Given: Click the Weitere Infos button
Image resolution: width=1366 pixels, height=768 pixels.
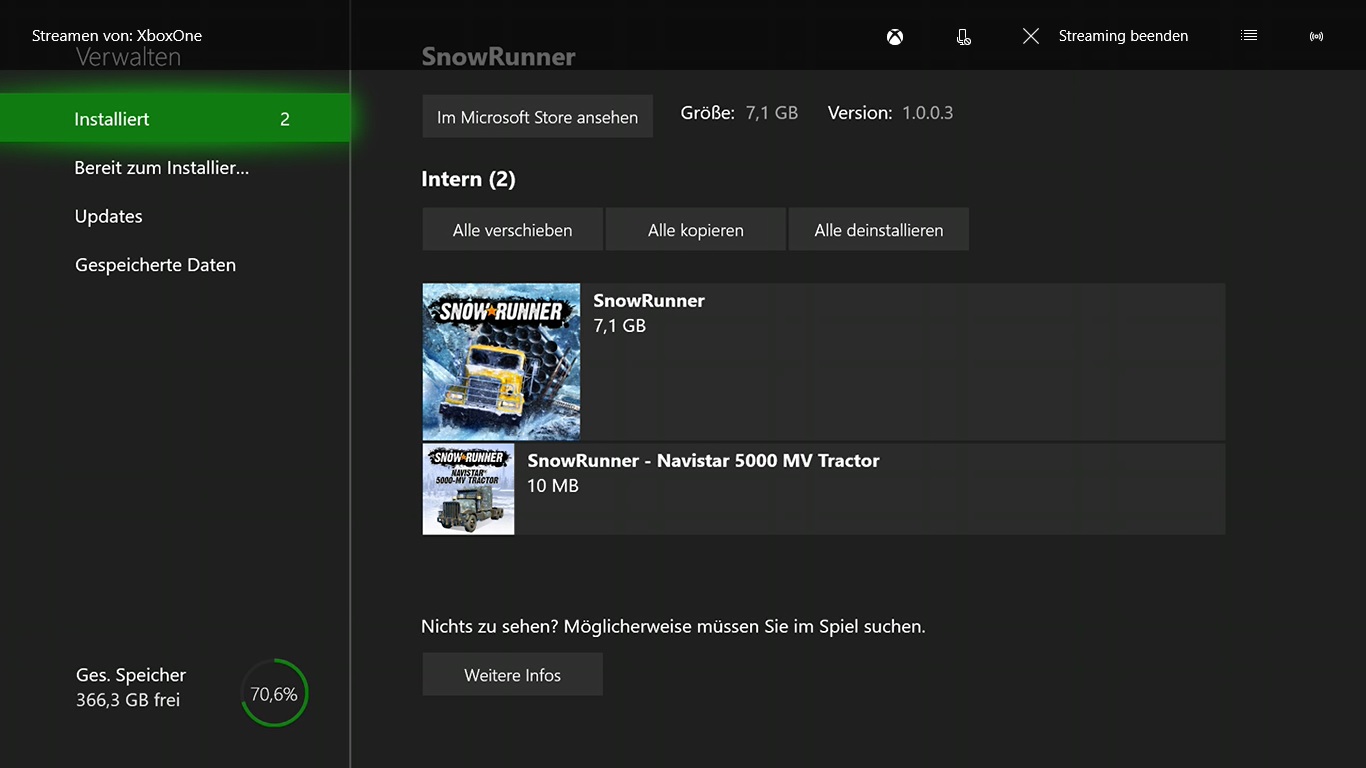Looking at the screenshot, I should (x=512, y=675).
